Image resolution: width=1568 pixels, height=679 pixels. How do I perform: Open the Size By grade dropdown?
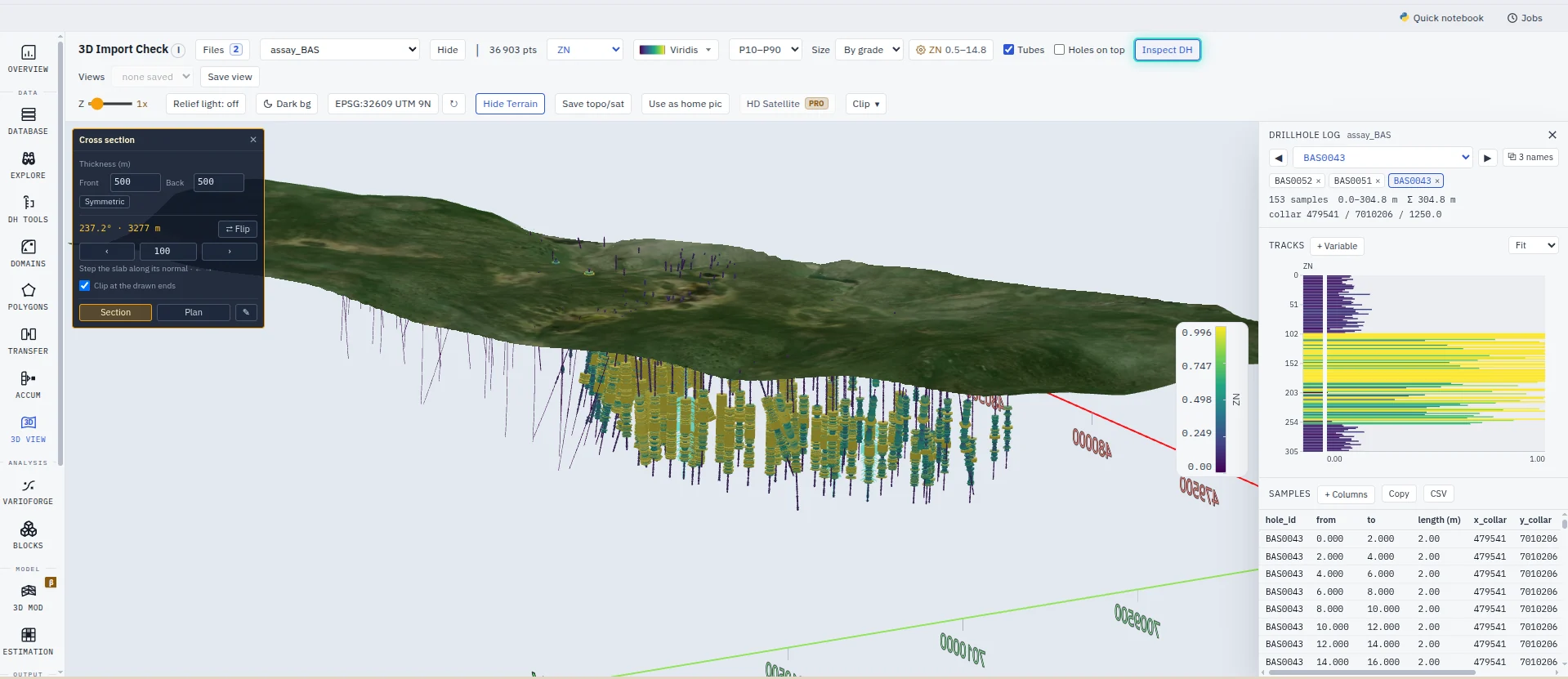pos(869,50)
